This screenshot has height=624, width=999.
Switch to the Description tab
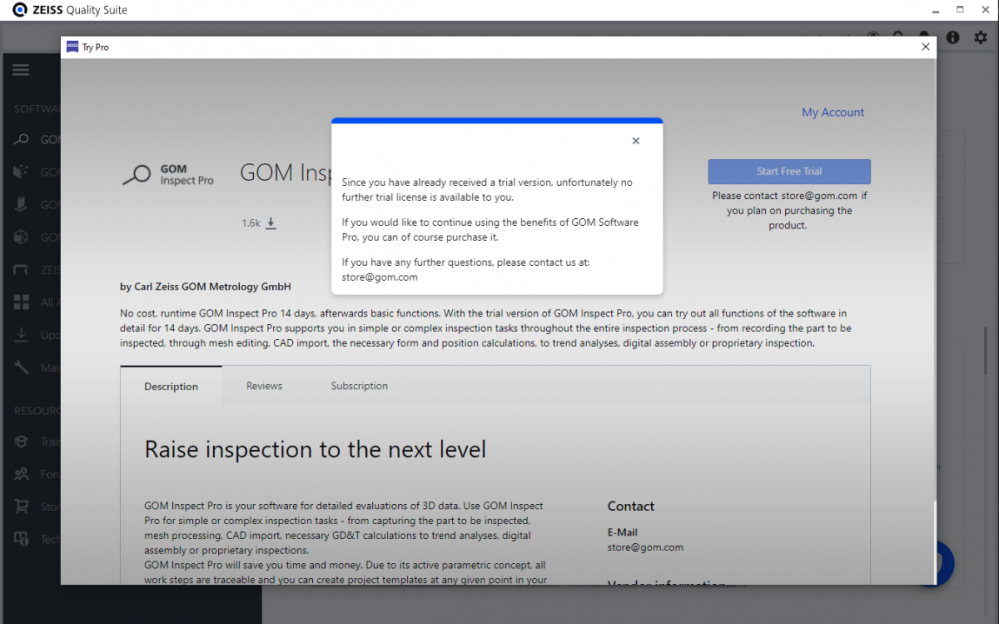pyautogui.click(x=171, y=386)
